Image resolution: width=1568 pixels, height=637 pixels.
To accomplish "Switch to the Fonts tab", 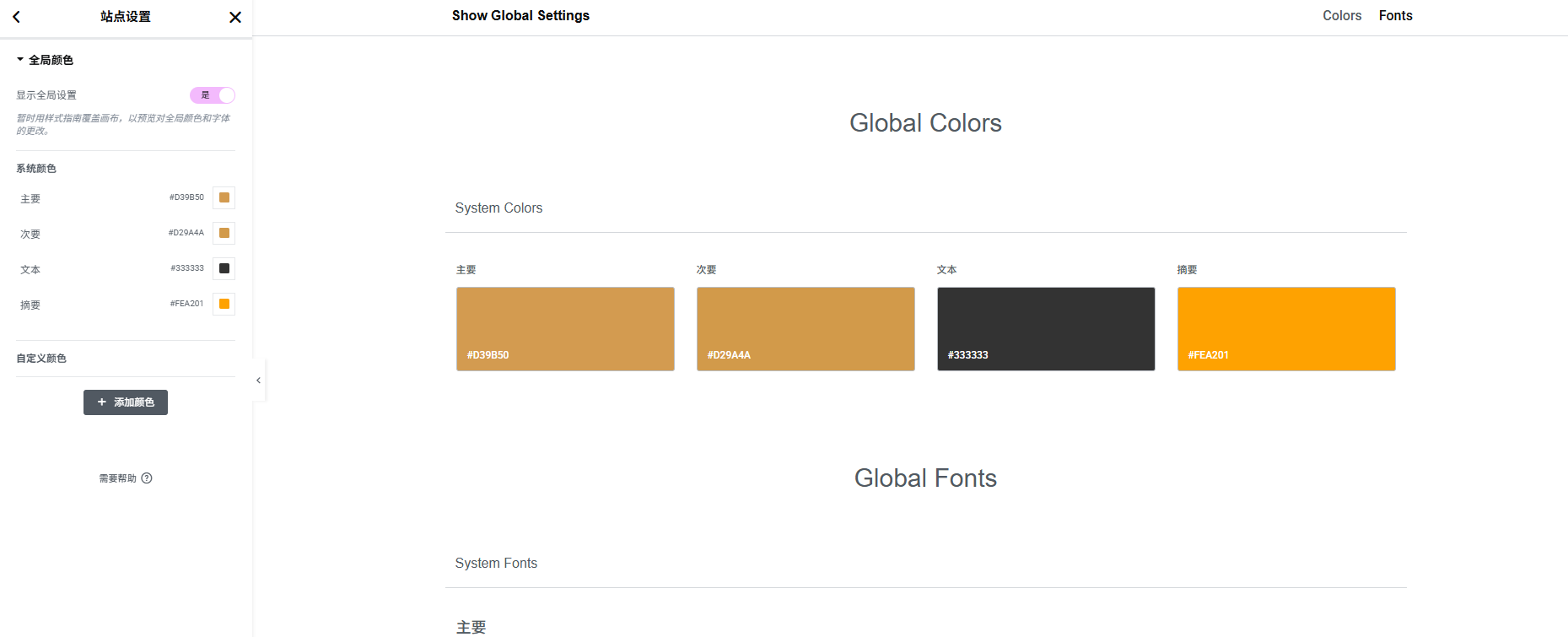I will [1396, 16].
